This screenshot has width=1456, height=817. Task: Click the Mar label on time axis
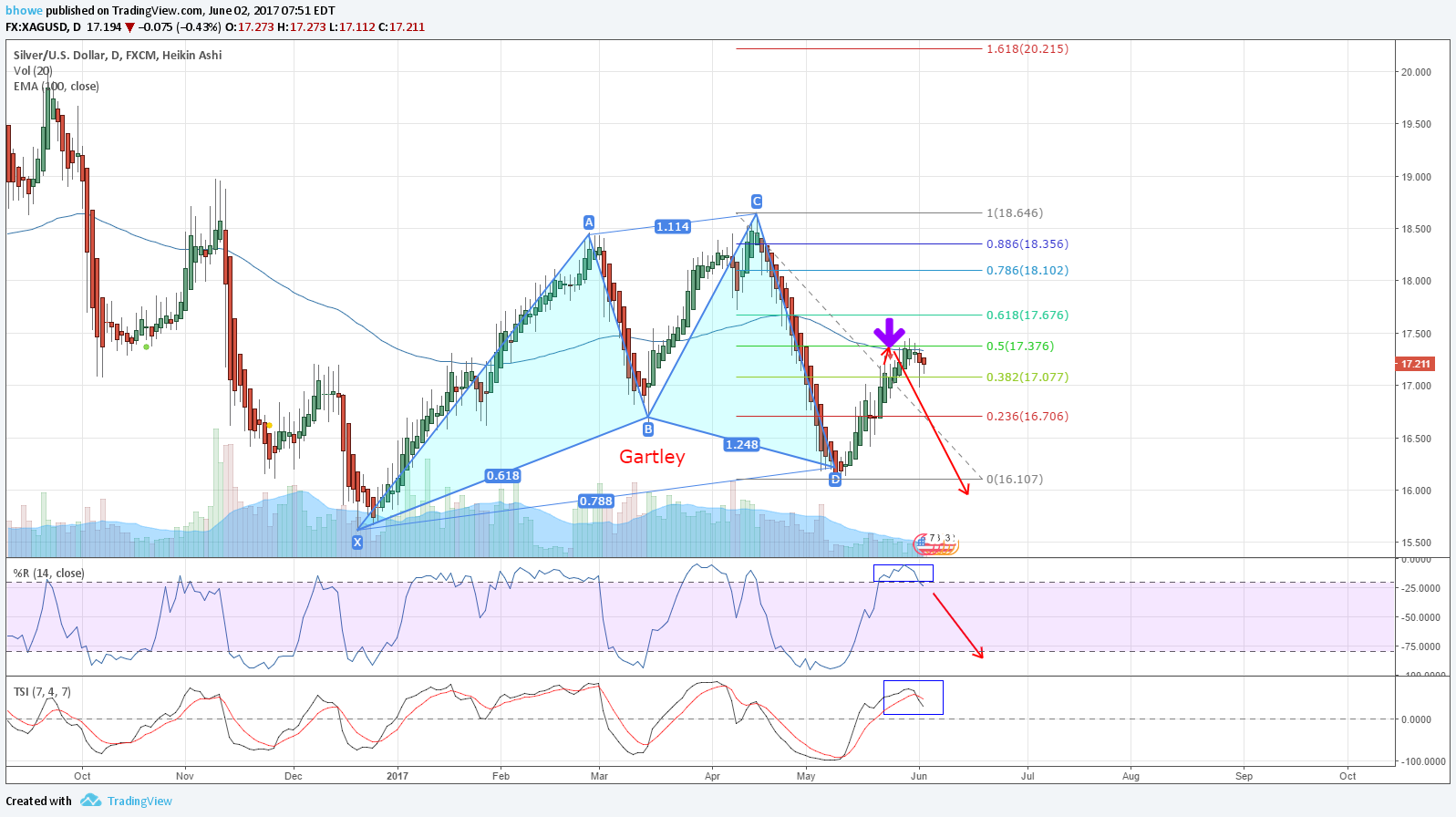[x=599, y=777]
